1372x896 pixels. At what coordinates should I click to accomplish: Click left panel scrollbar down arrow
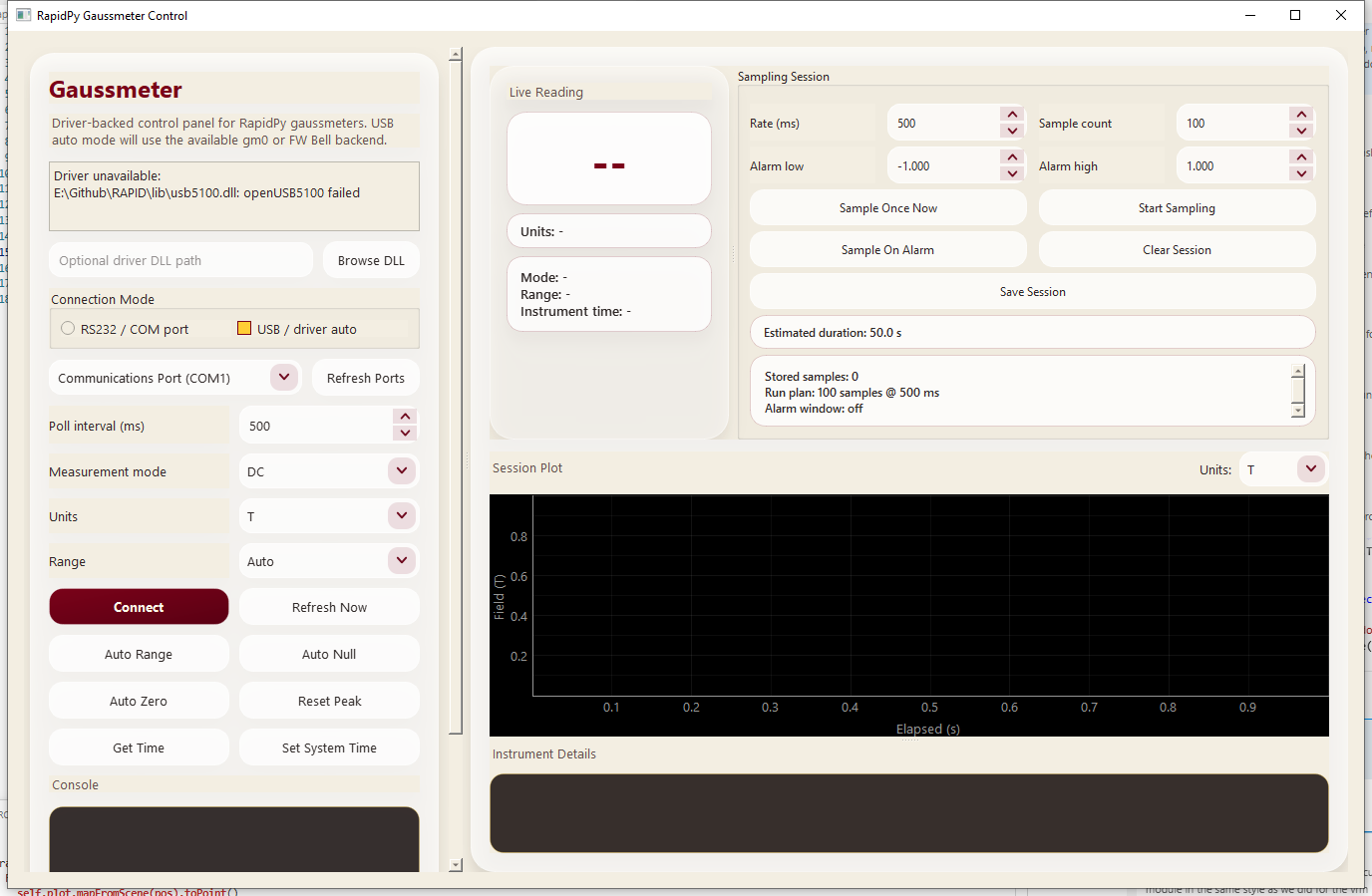pos(456,865)
